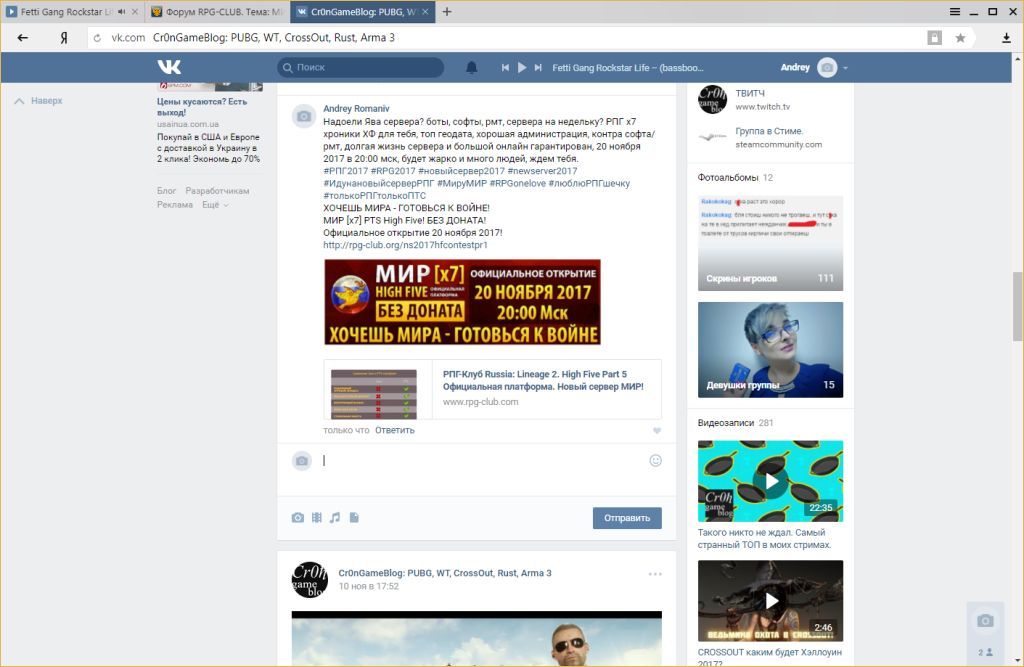Mute audio on Fetti Gang Rockstar tab
This screenshot has height=667, width=1024.
(x=121, y=12)
